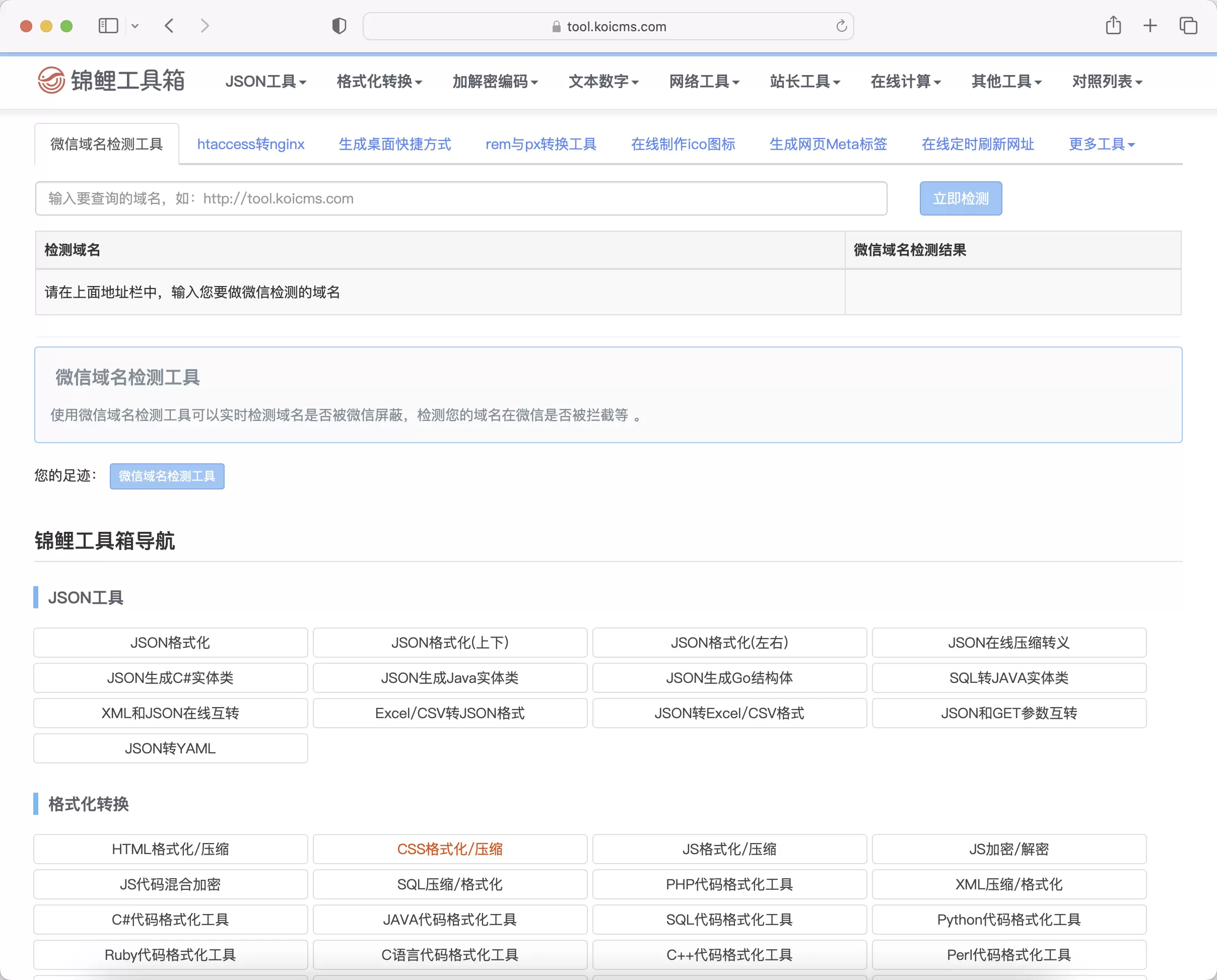Open the privacy shield report icon
The width and height of the screenshot is (1217, 980).
tap(339, 26)
